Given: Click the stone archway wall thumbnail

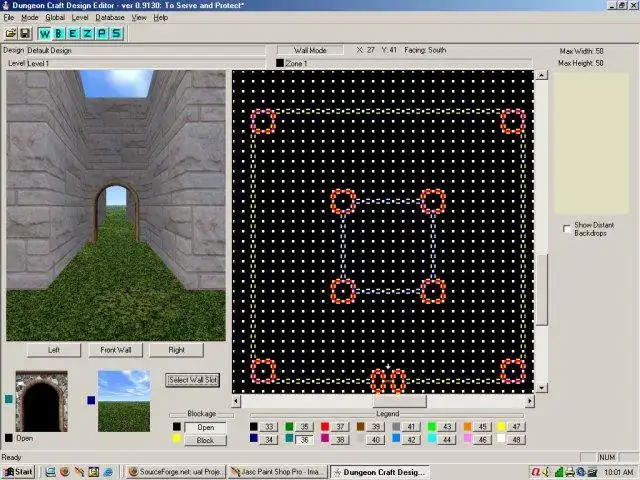Looking at the screenshot, I should pyautogui.click(x=42, y=401).
